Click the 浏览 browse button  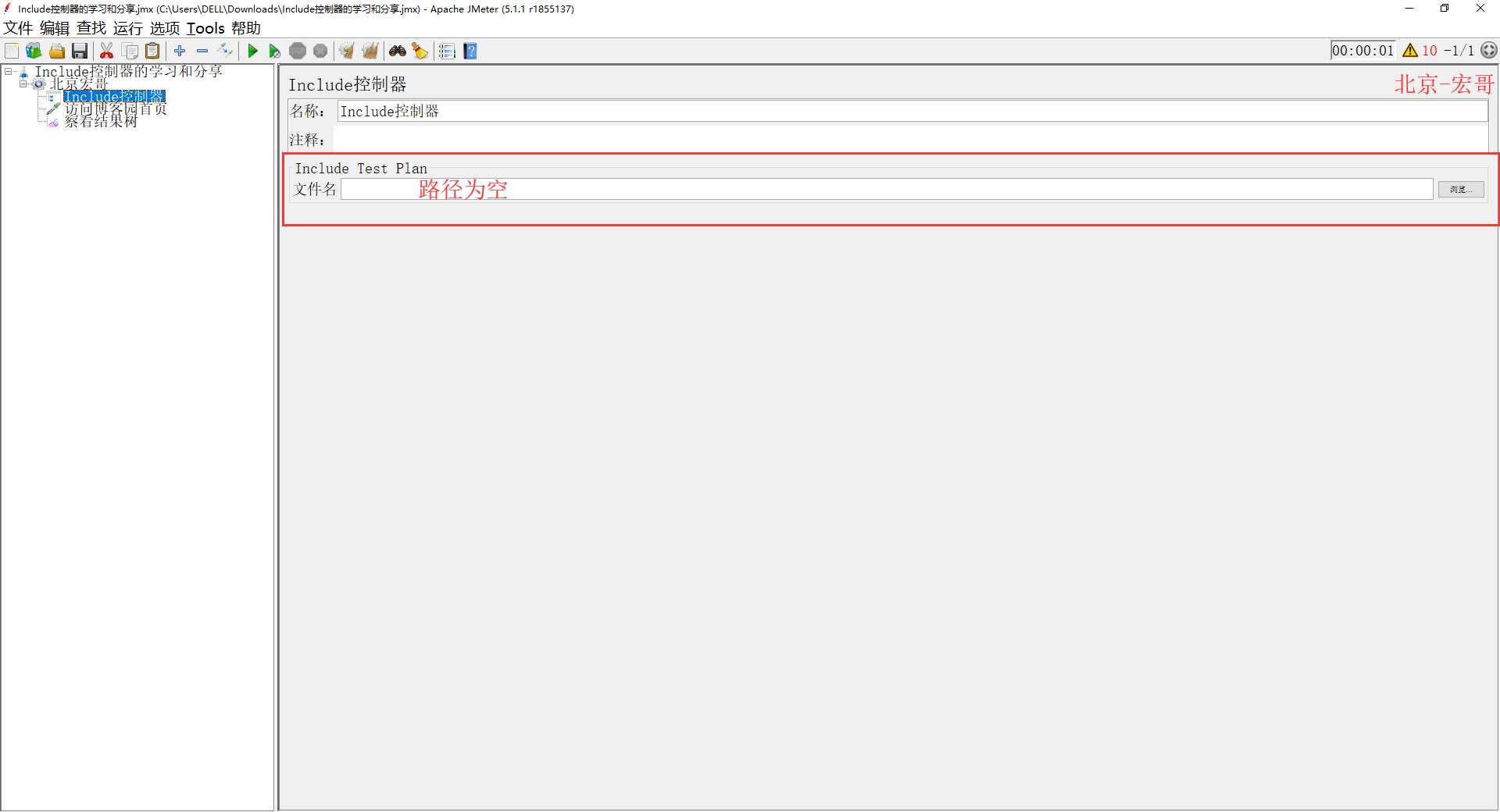pyautogui.click(x=1461, y=190)
